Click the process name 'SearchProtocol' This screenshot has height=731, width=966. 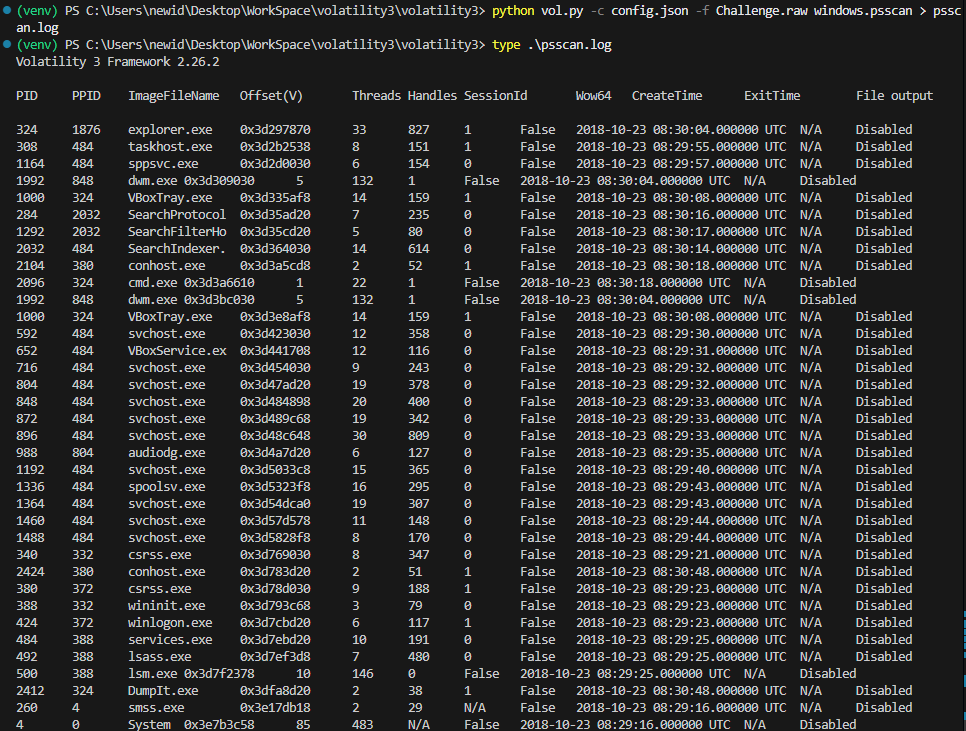(177, 215)
